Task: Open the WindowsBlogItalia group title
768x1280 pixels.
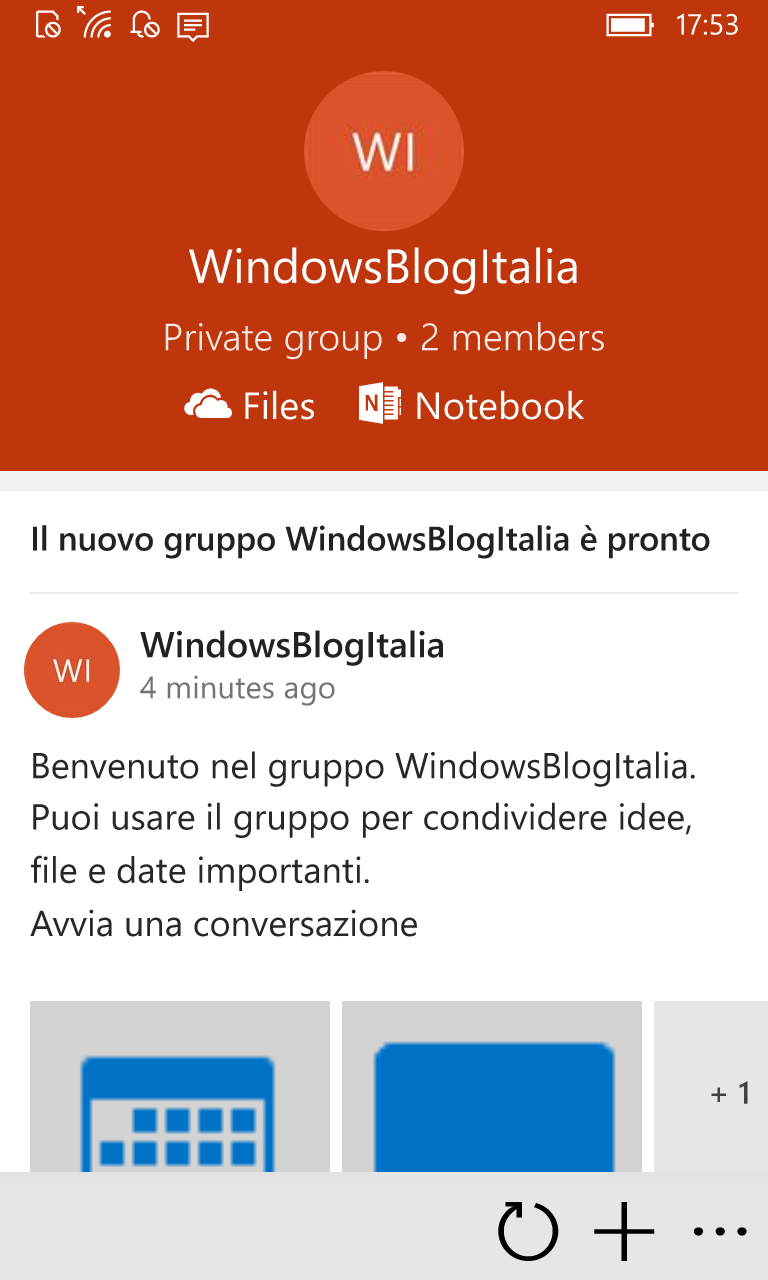Action: click(384, 267)
